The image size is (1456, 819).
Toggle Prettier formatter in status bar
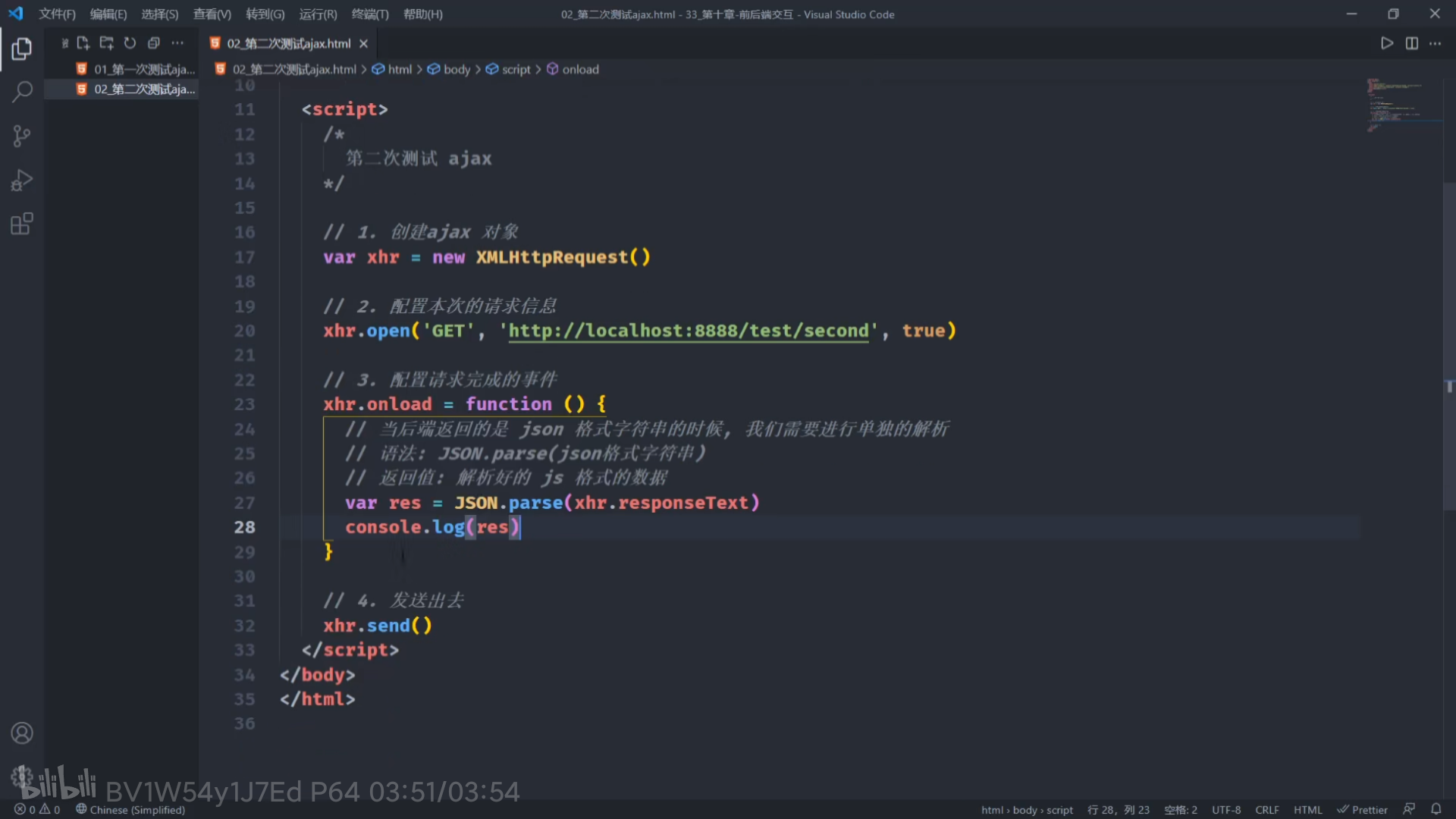1362,810
